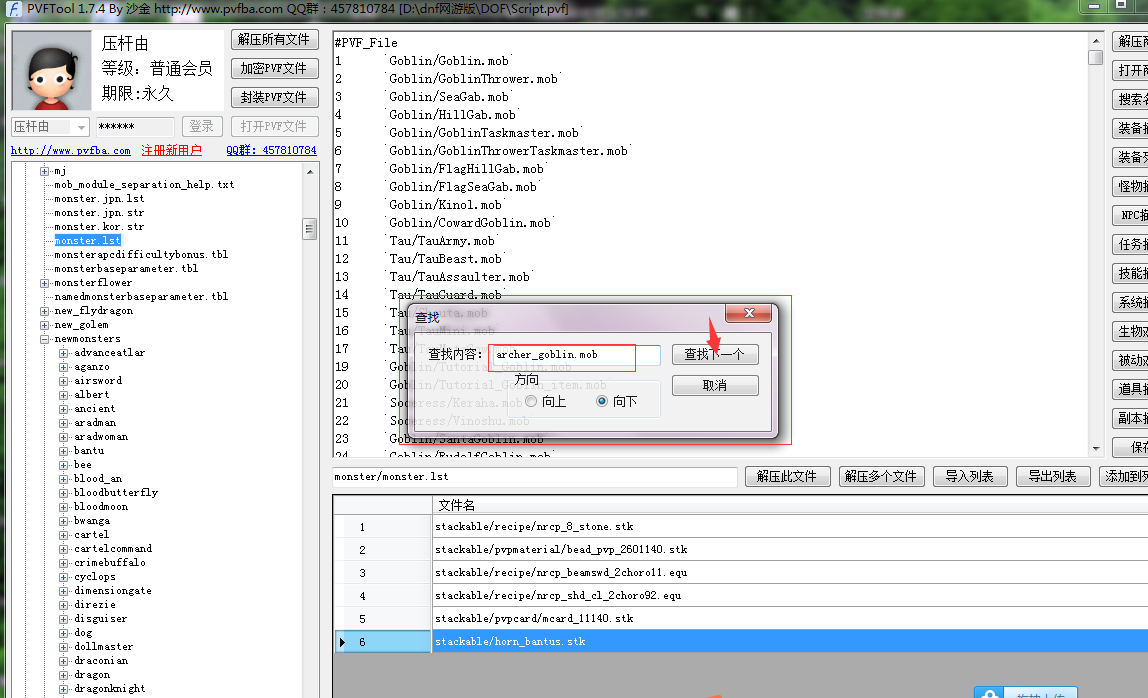
Task: Click 查找下一个 find next button
Action: point(714,355)
